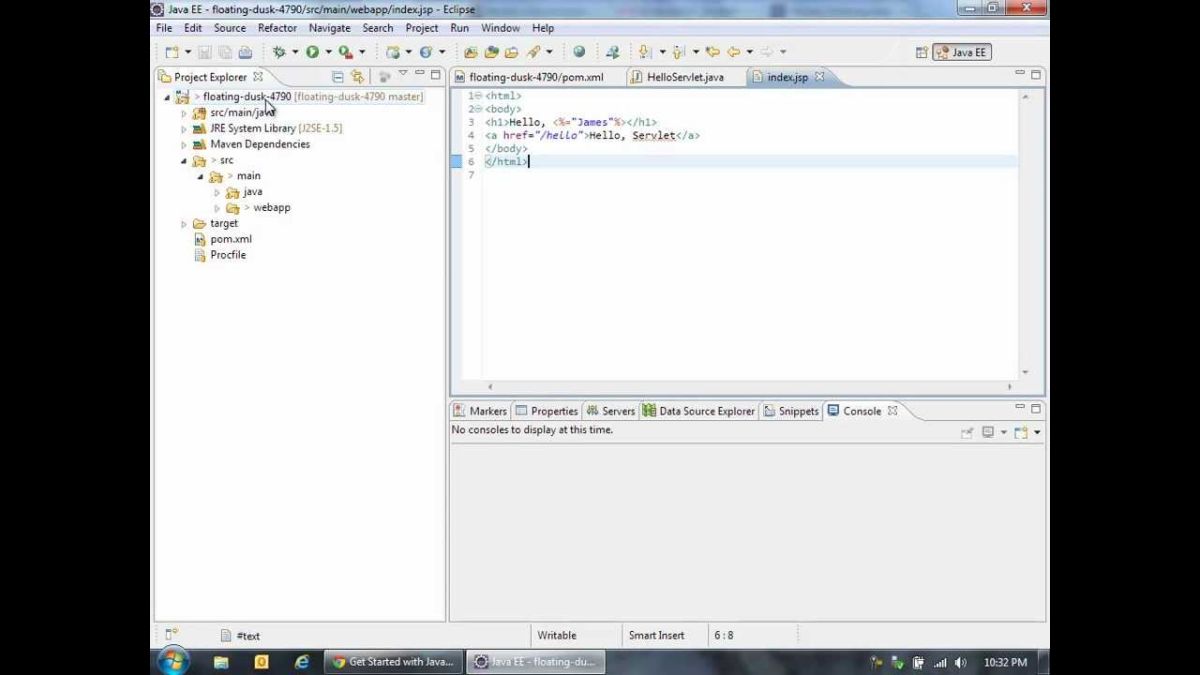The height and width of the screenshot is (675, 1200).
Task: Click the New wizard toolbar icon
Action: (172, 52)
